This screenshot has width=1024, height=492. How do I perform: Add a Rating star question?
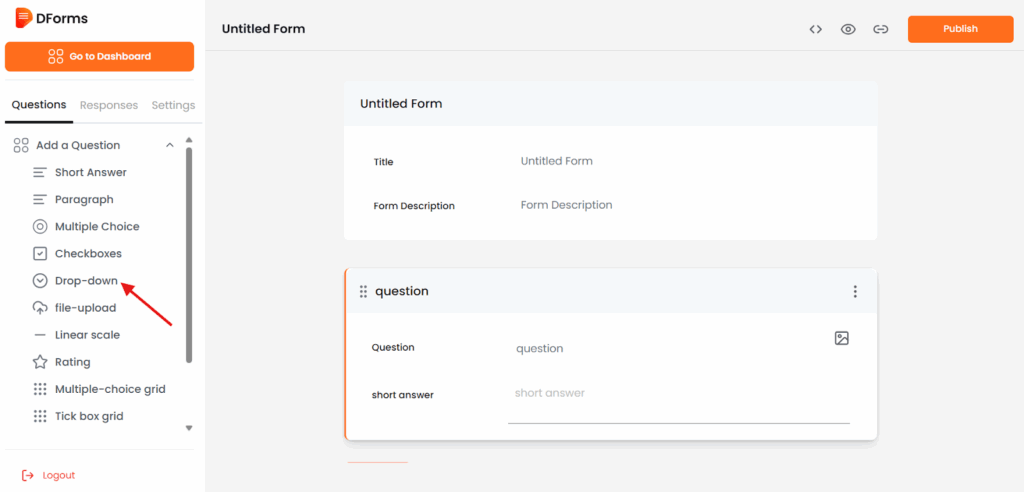[x=72, y=362]
